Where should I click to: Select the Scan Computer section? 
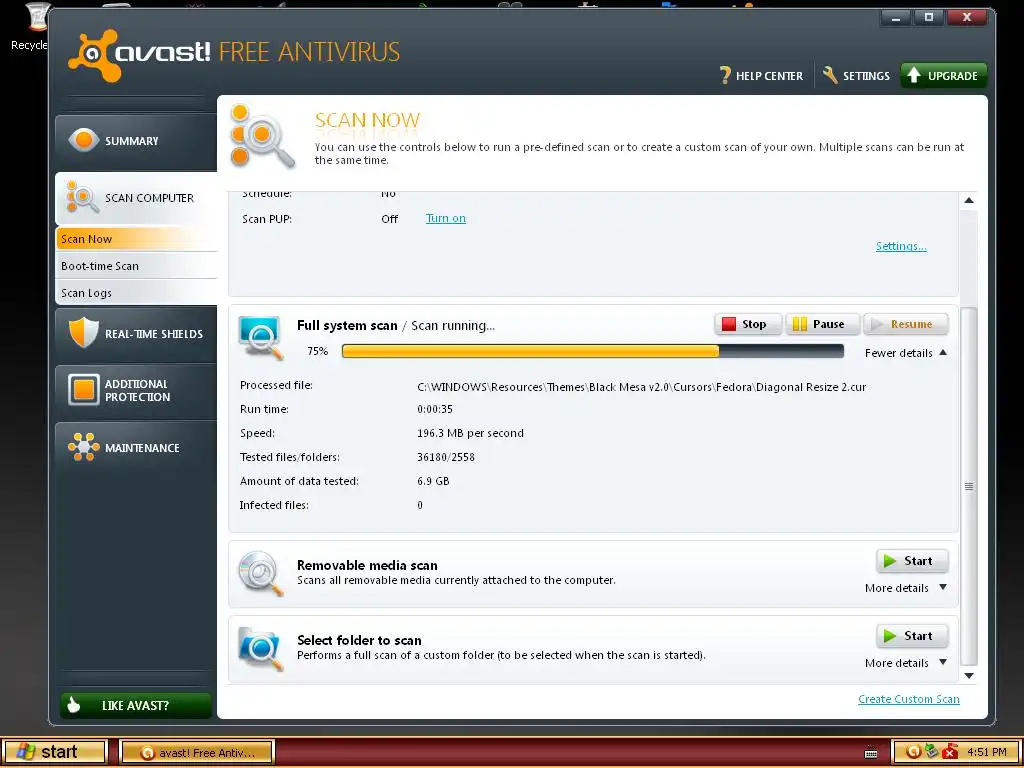click(136, 198)
